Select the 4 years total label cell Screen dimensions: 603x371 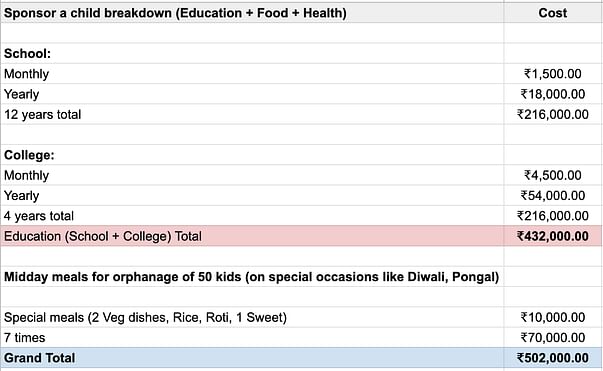[252, 216]
